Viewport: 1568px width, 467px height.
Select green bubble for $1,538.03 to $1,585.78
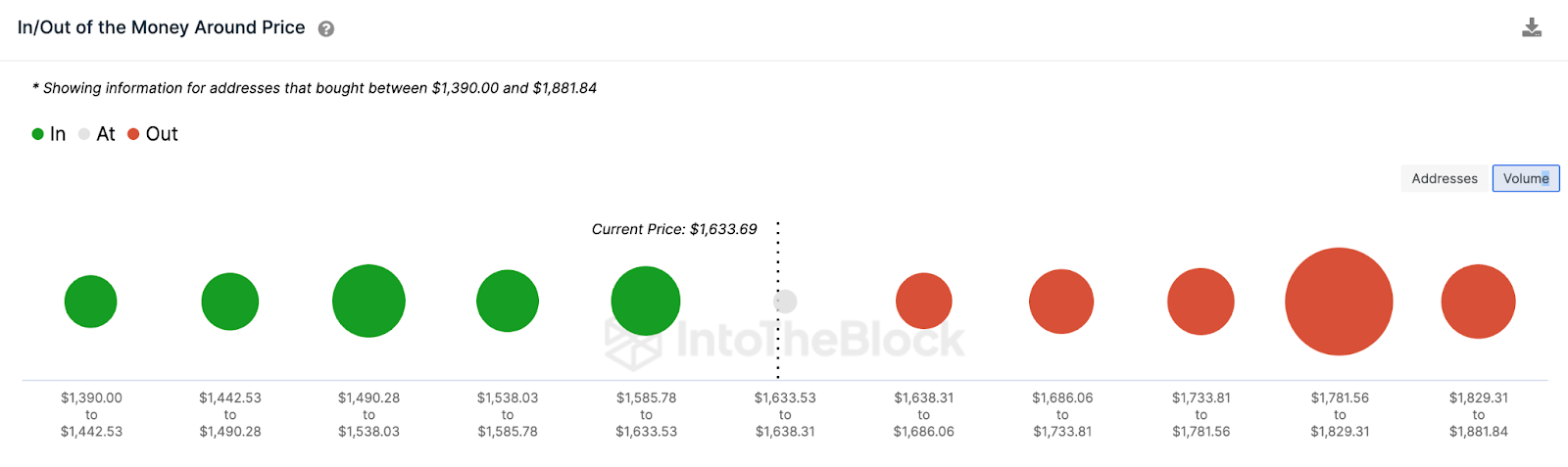pyautogui.click(x=508, y=302)
